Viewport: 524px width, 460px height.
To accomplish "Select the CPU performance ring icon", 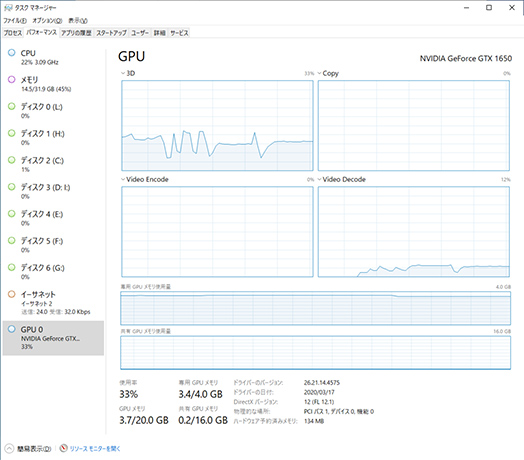I will click(x=12, y=52).
